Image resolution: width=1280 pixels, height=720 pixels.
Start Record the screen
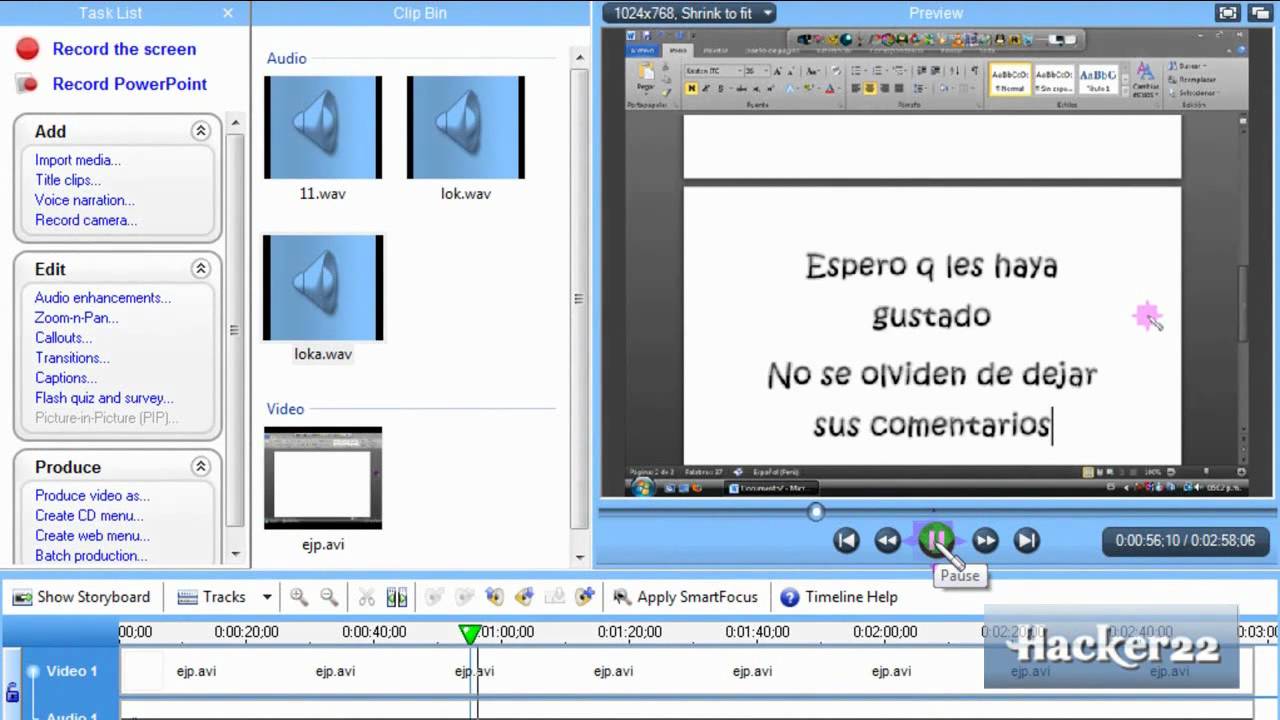pos(106,49)
